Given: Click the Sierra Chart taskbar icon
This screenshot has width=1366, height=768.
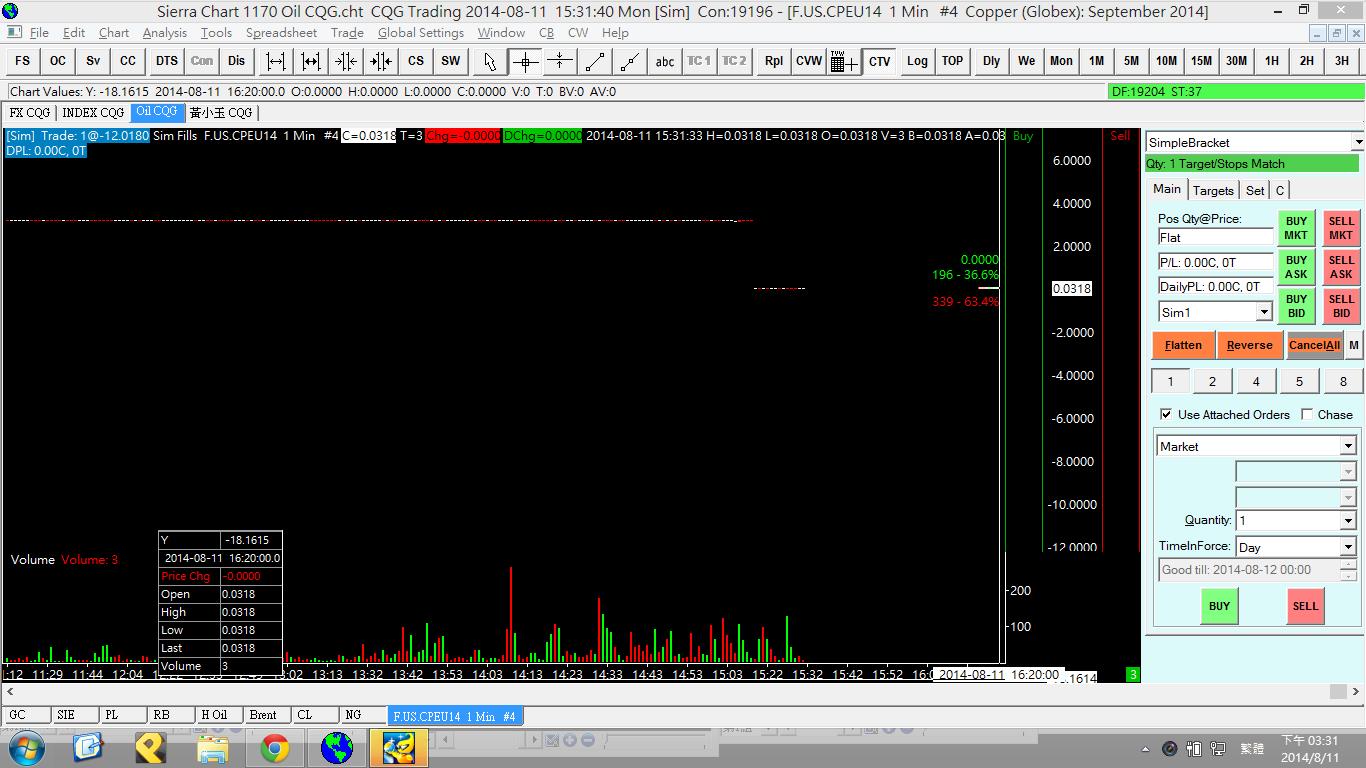Looking at the screenshot, I should tap(398, 748).
